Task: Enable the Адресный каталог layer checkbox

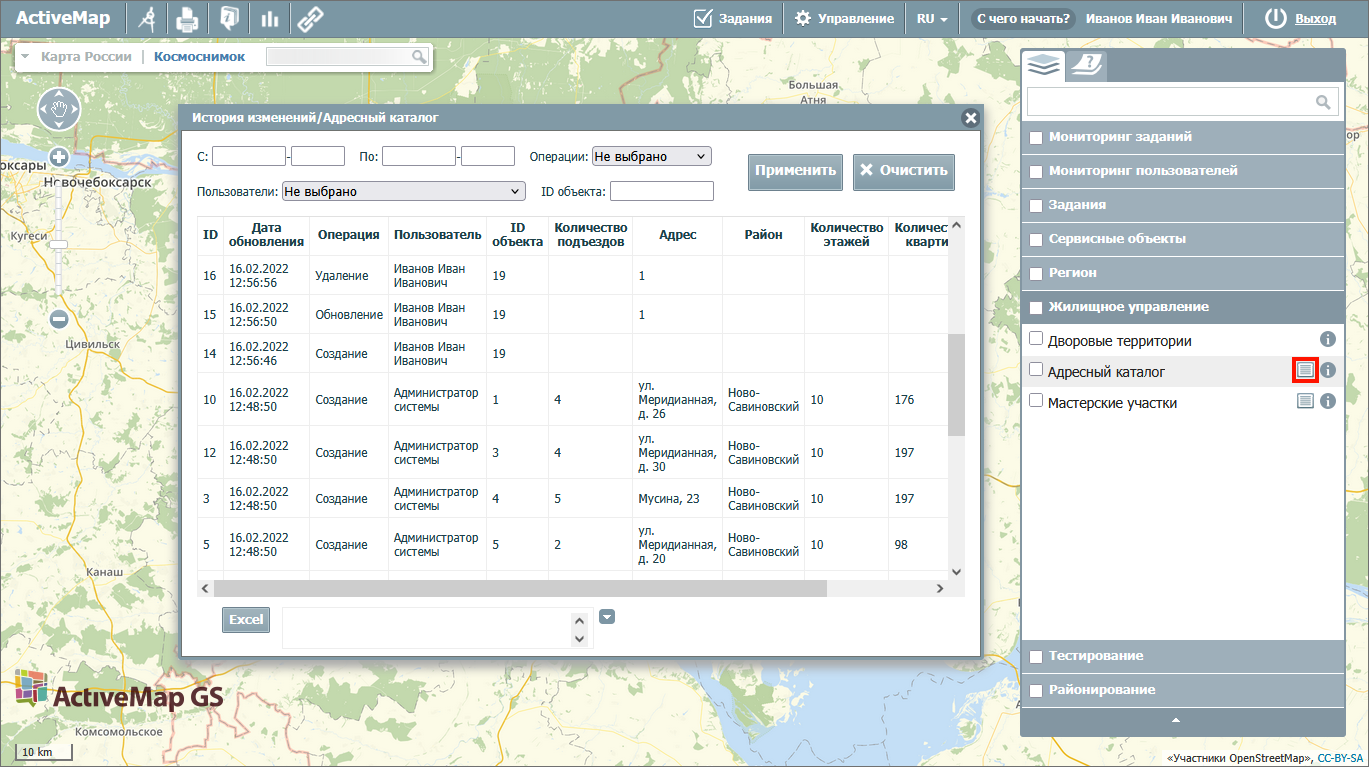Action: coord(1036,370)
